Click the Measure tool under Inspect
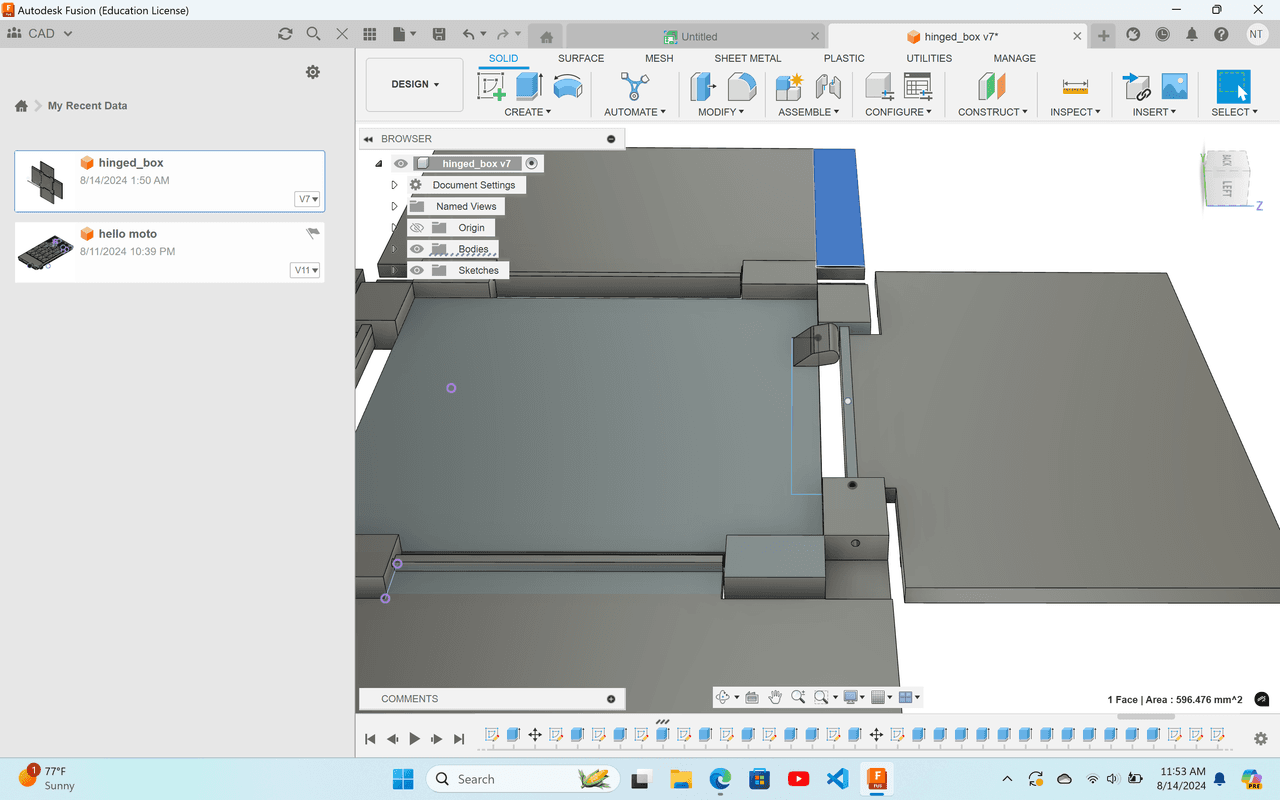 tap(1075, 87)
